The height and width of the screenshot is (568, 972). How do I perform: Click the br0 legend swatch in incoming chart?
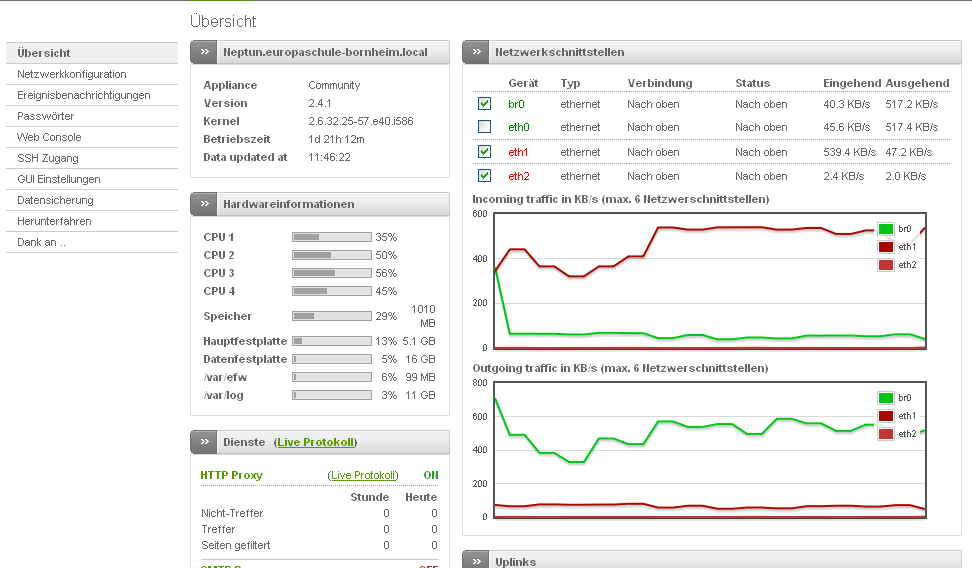tap(885, 229)
